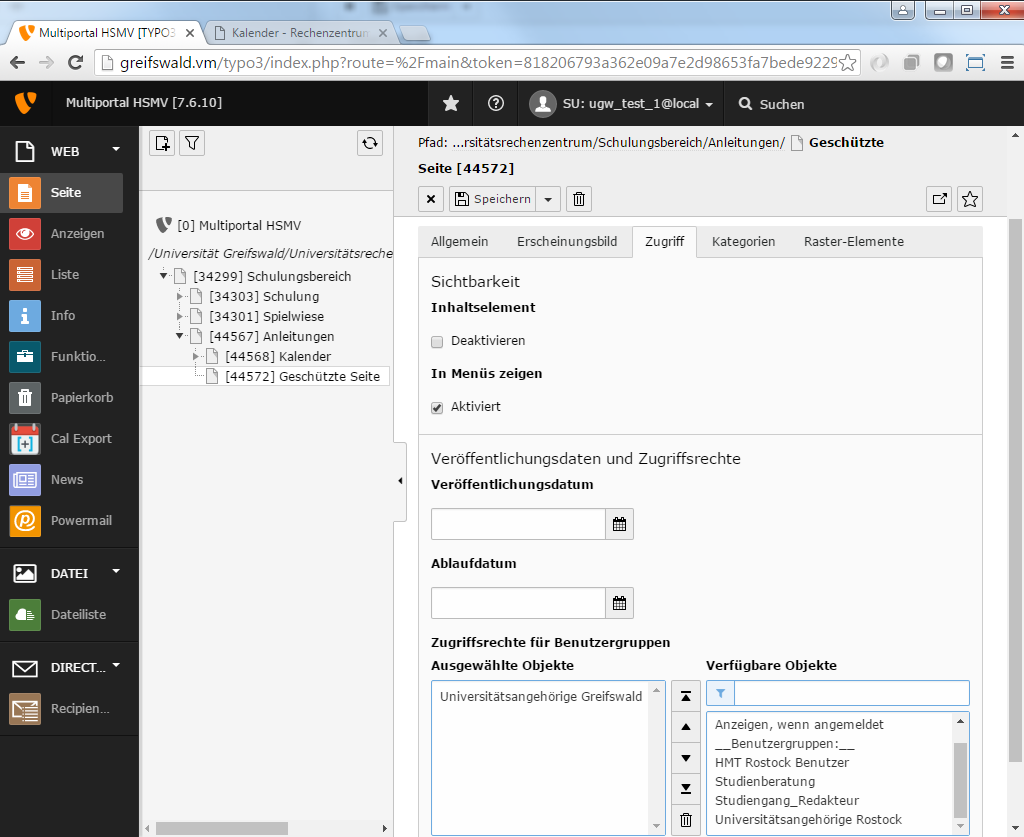The width and height of the screenshot is (1024, 837).
Task: Select Studienberatung in available objects
Action: pos(765,781)
